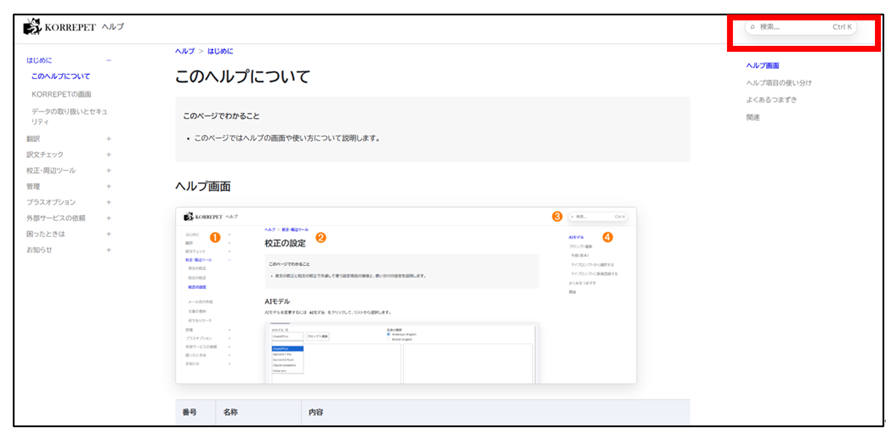Expand the 外部サービスの依頼 section
886x434 pixels.
pyautogui.click(x=109, y=217)
